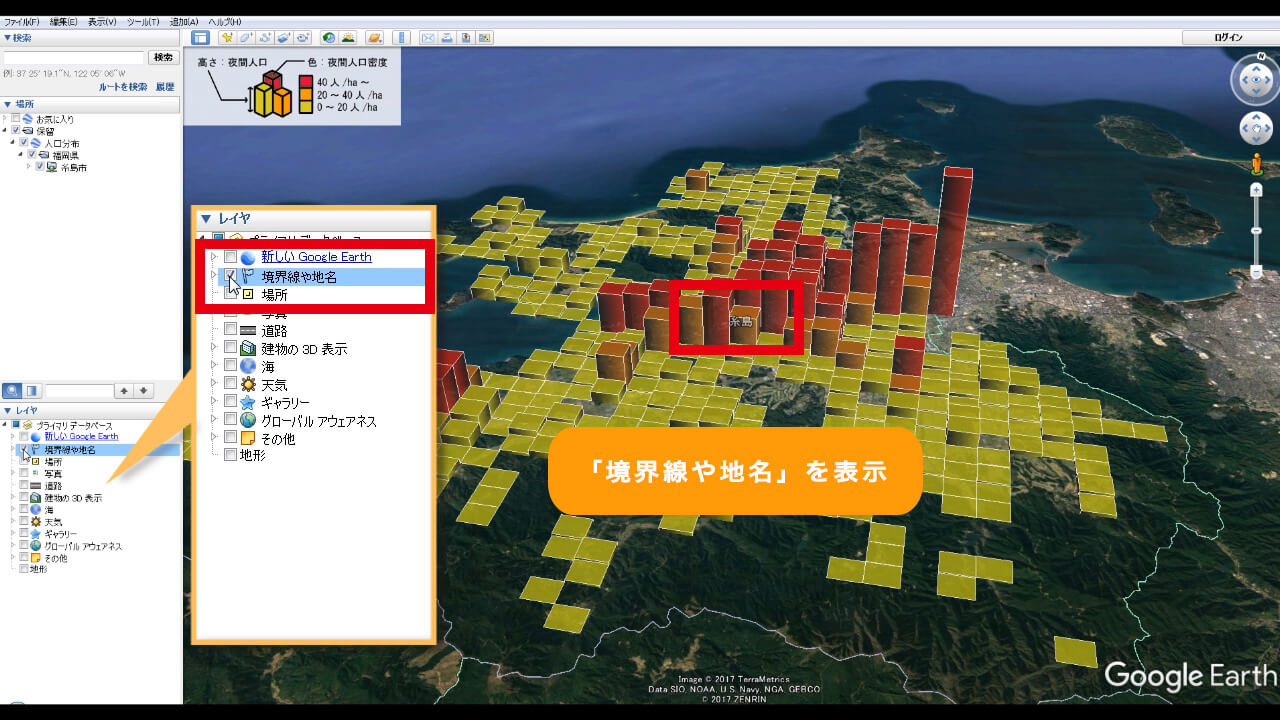
Task: Click the zoom out minus button
Action: [x=1256, y=272]
